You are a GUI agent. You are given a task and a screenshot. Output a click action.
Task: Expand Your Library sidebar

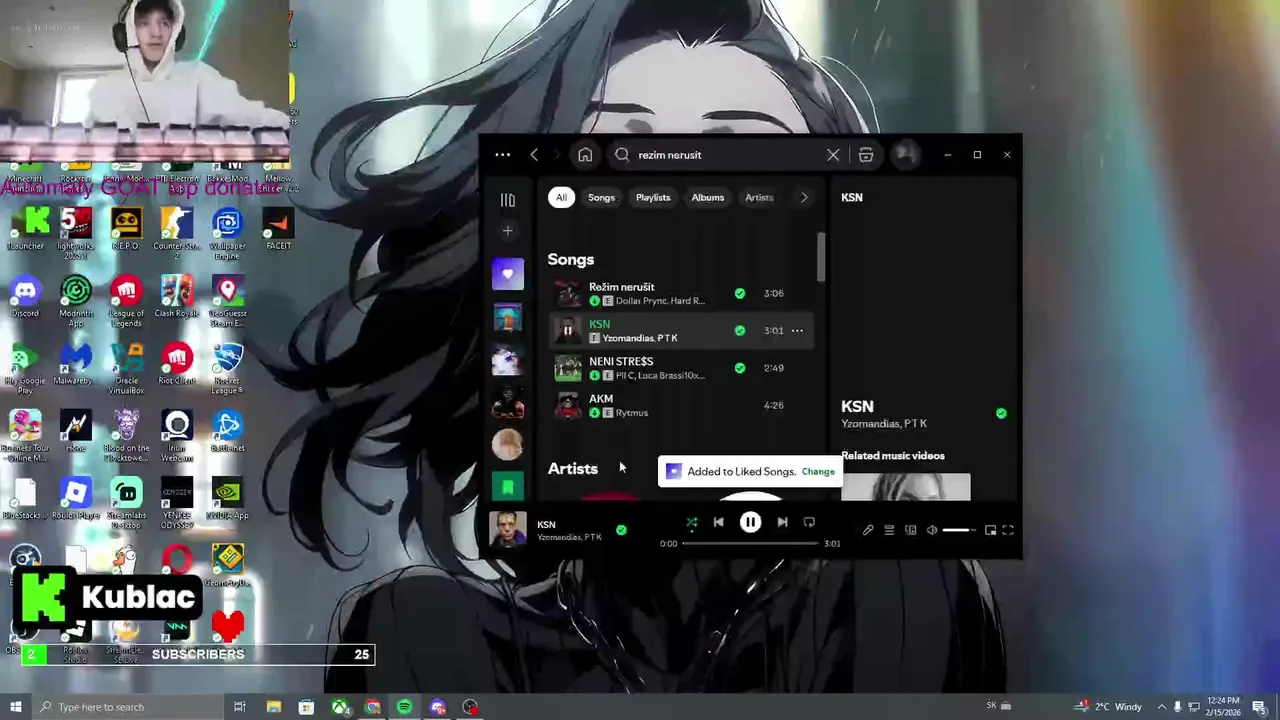point(507,200)
